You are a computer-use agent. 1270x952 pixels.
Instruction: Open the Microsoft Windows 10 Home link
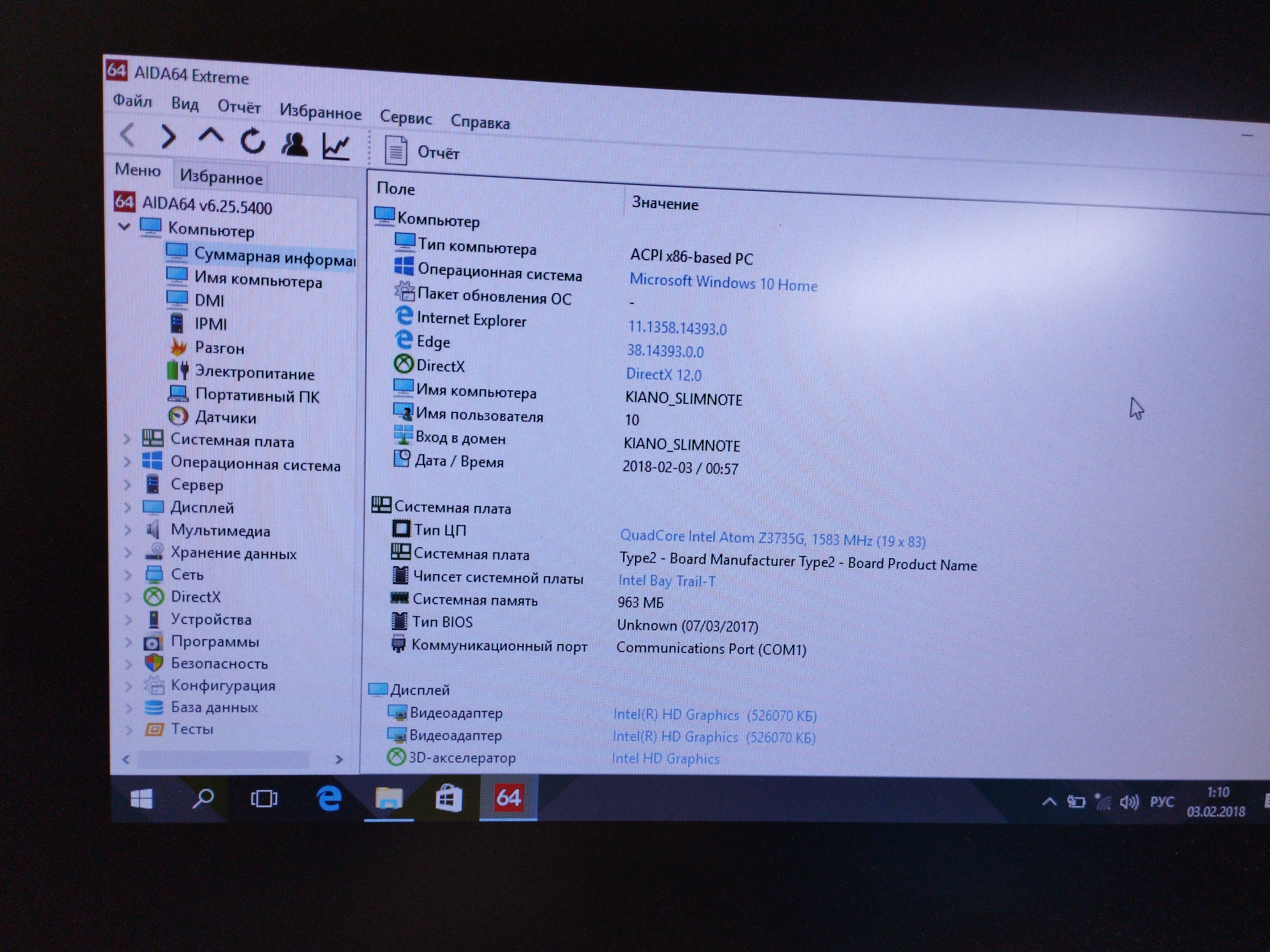(723, 283)
